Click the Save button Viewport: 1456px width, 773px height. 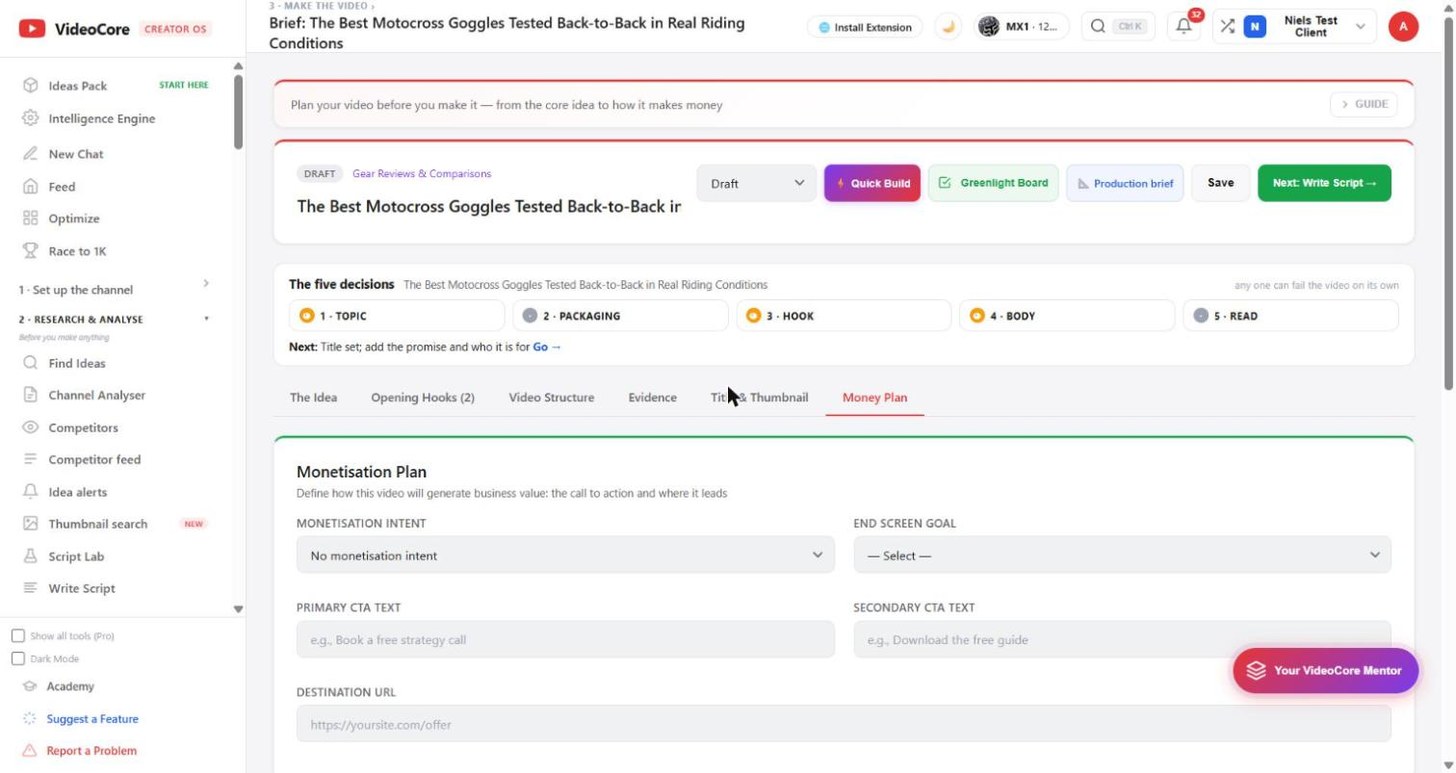[x=1220, y=183]
